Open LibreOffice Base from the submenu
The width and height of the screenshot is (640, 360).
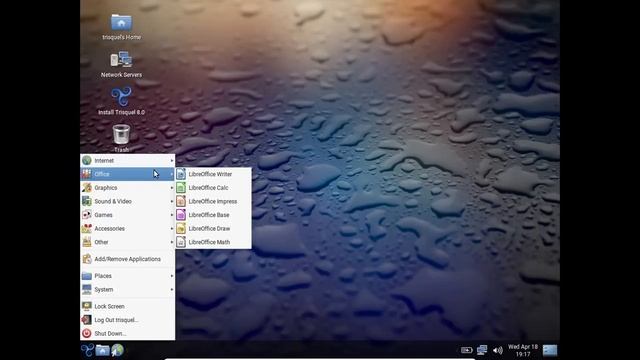point(213,215)
